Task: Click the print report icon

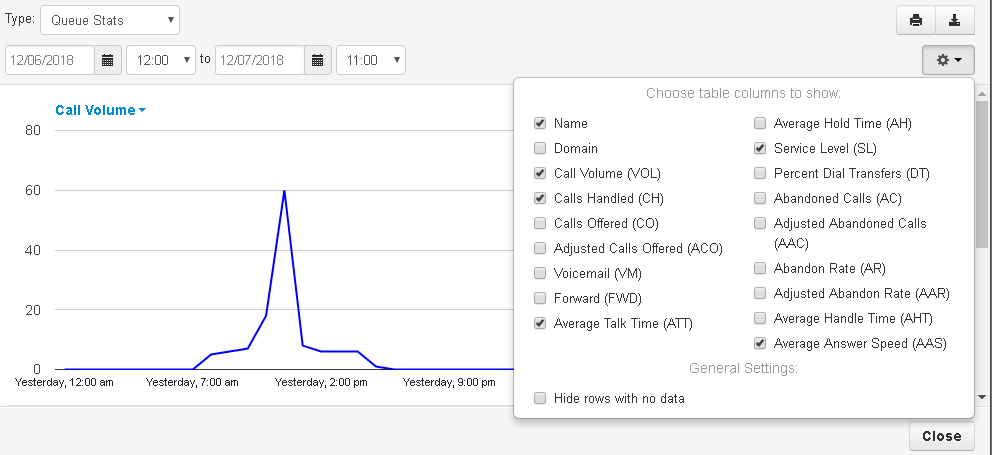Action: click(x=915, y=20)
